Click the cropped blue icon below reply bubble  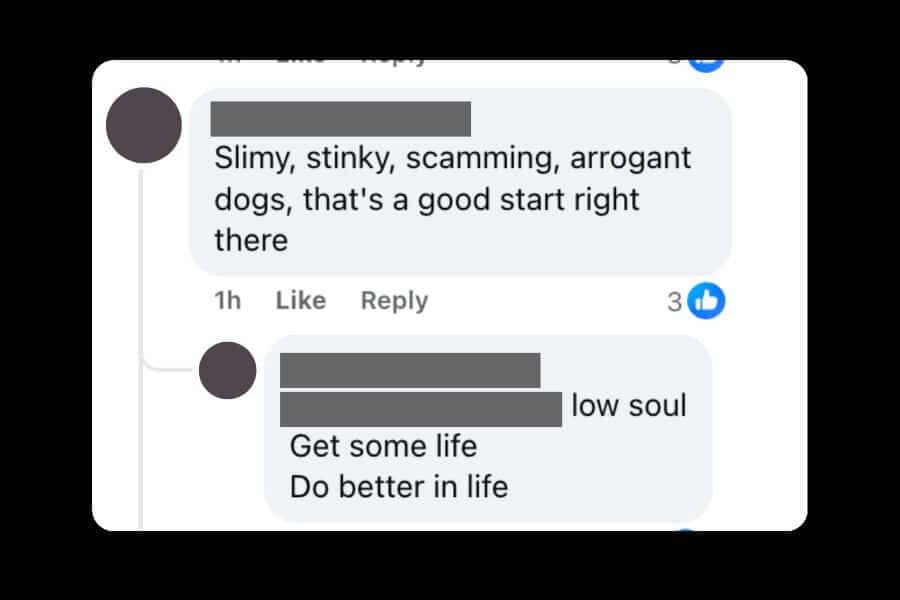tap(686, 529)
